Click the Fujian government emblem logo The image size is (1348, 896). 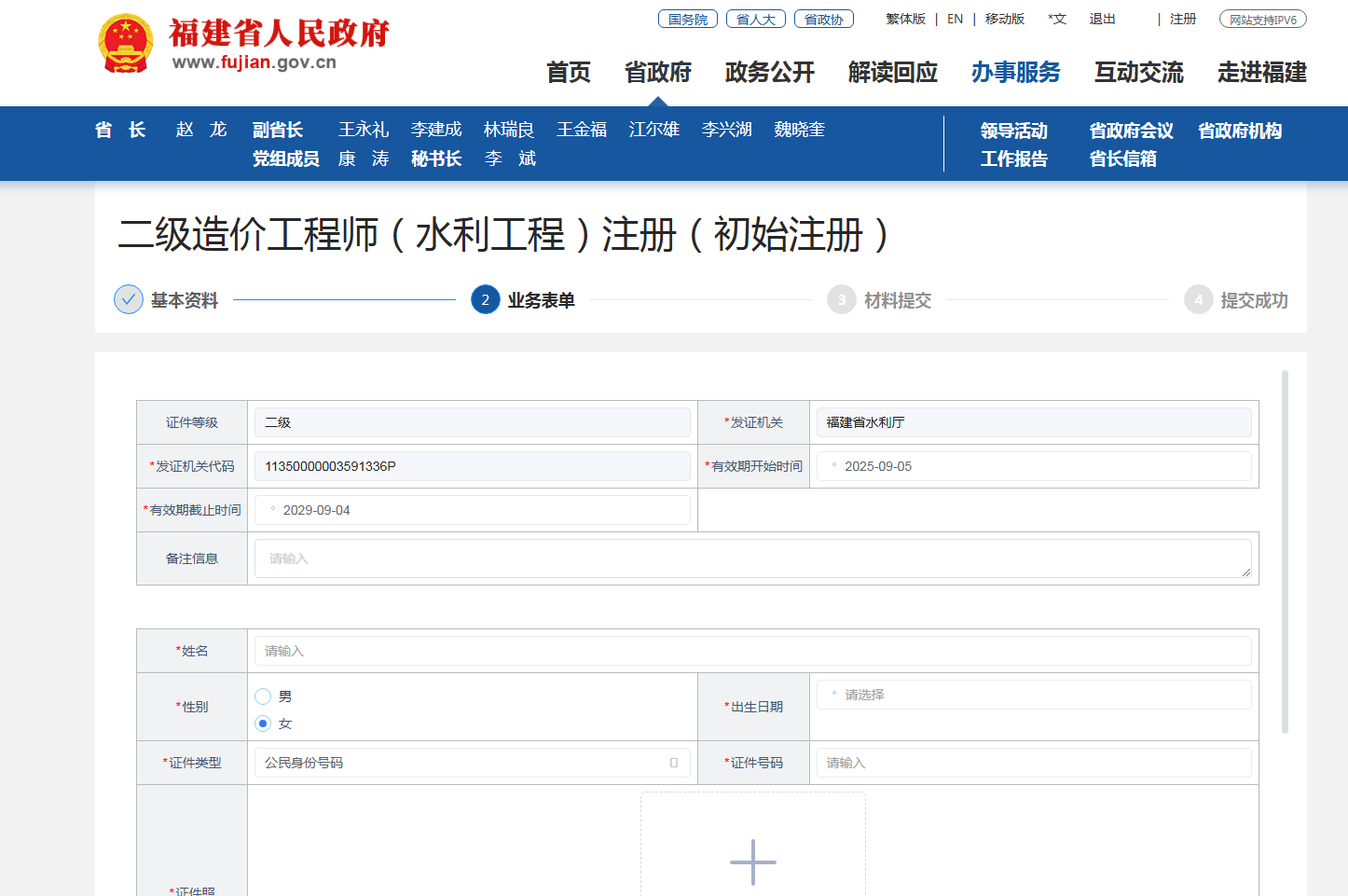pos(125,44)
